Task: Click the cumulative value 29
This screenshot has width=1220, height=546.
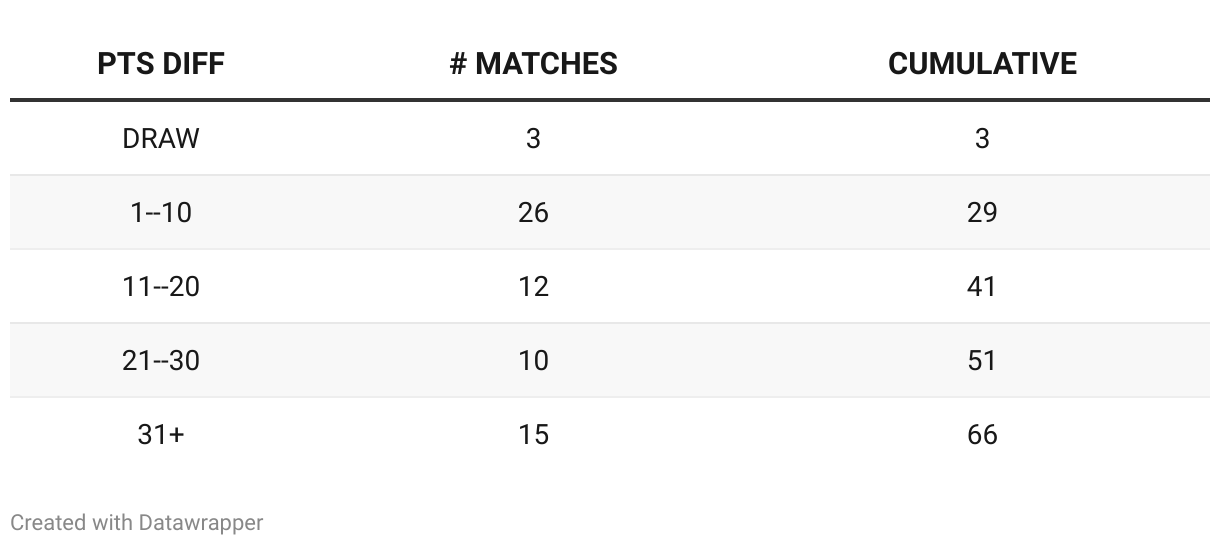Action: [x=982, y=212]
